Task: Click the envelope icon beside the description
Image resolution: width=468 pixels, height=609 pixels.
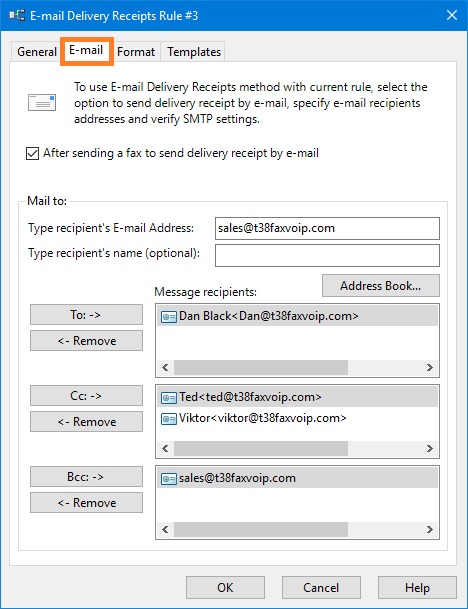Action: 42,103
